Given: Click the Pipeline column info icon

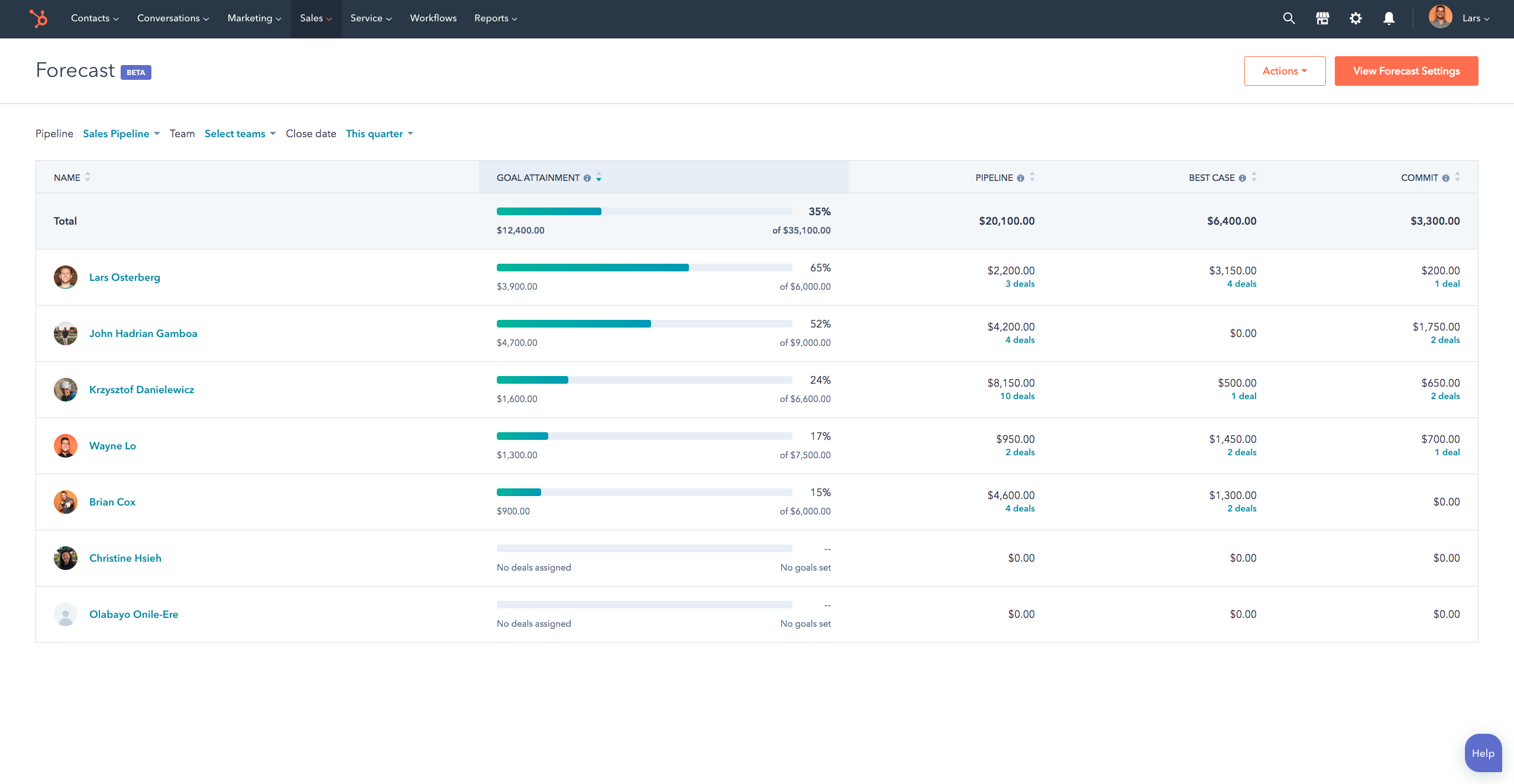Looking at the screenshot, I should click(1020, 178).
